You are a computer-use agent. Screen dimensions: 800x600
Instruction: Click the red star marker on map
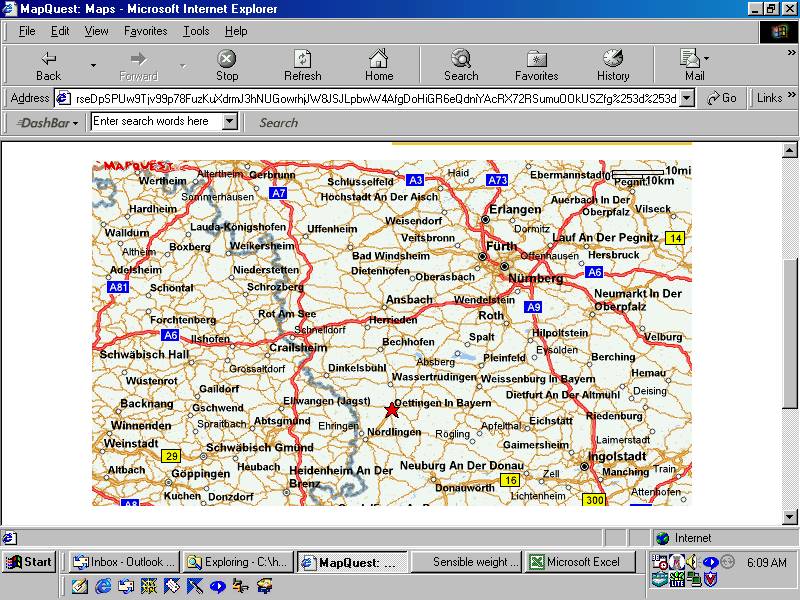coord(392,410)
